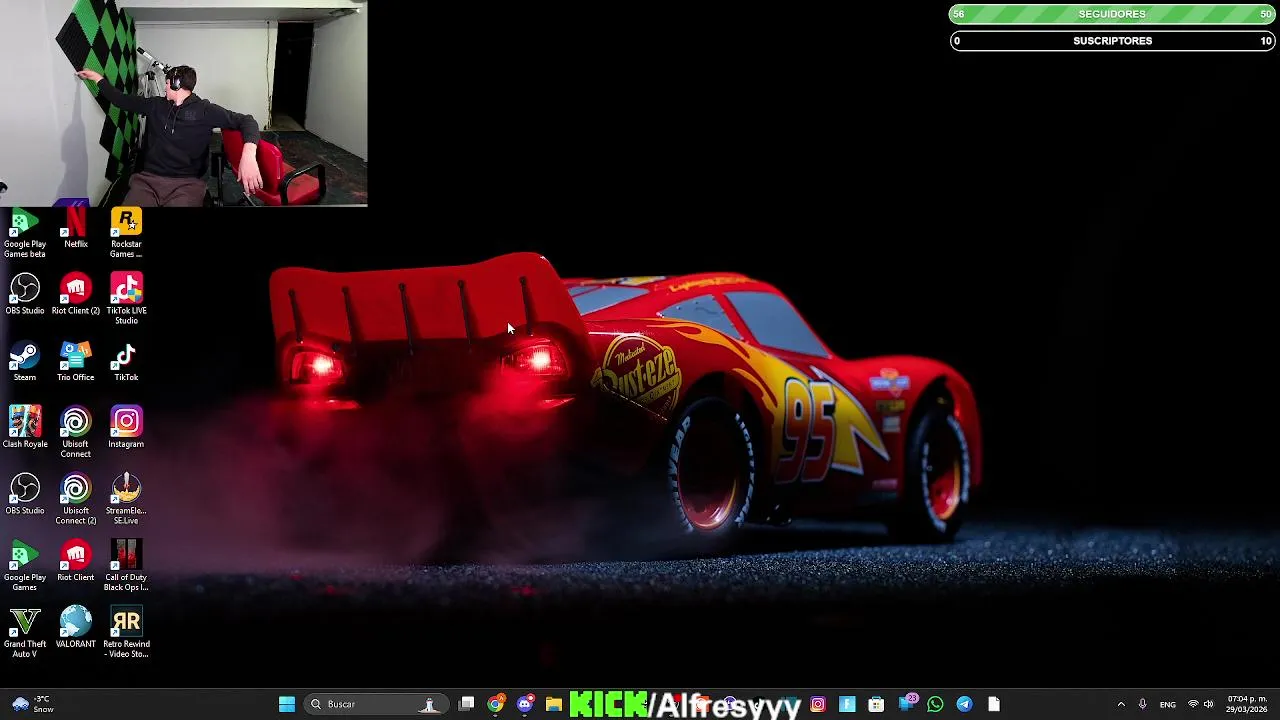1280x720 pixels.
Task: Select the OBS Studio icon beside Ubisoft Connect (2)
Action: (25, 495)
